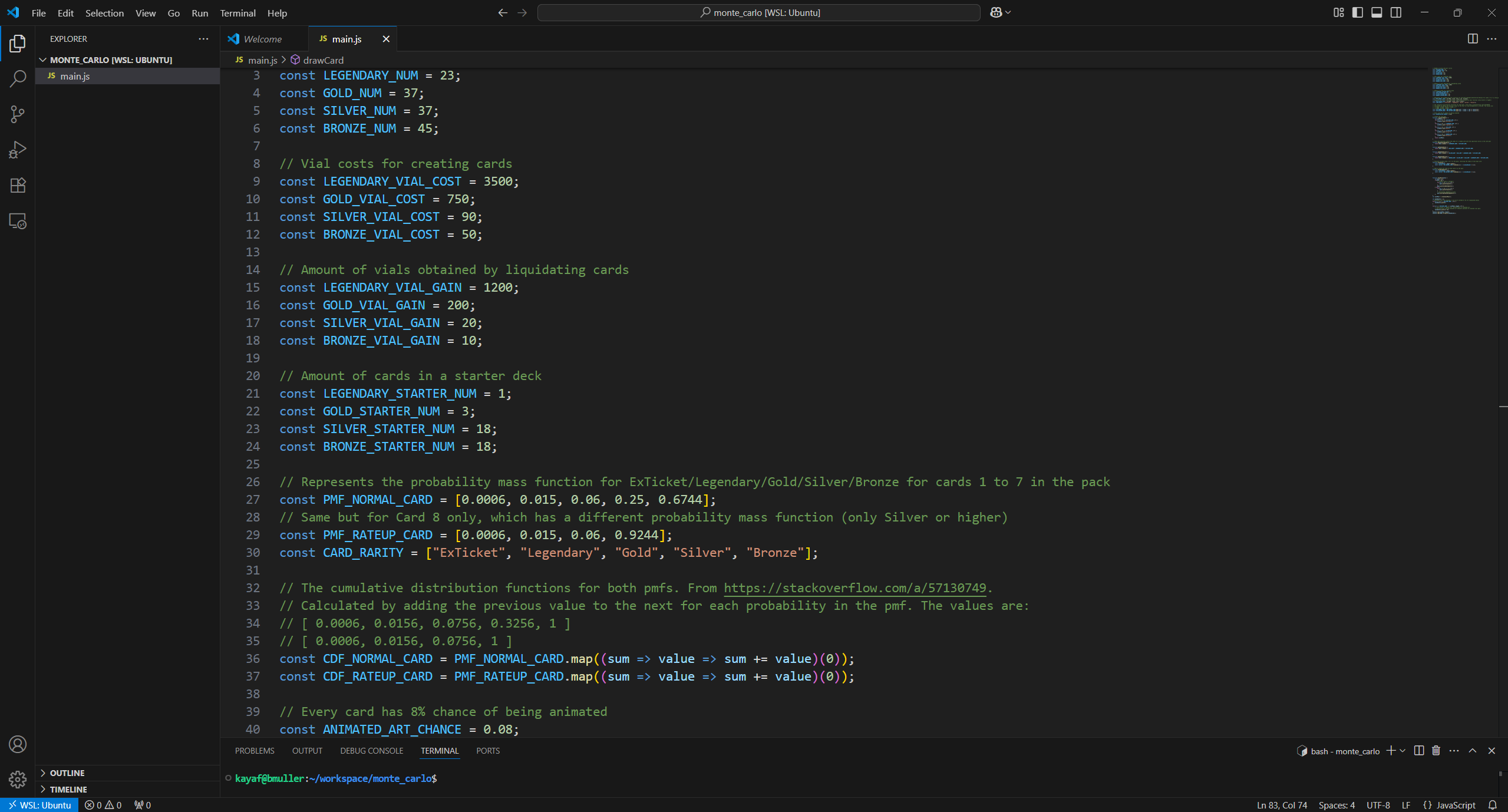Screen dimensions: 1508x812
Task: Open the File menu
Action: [38, 13]
